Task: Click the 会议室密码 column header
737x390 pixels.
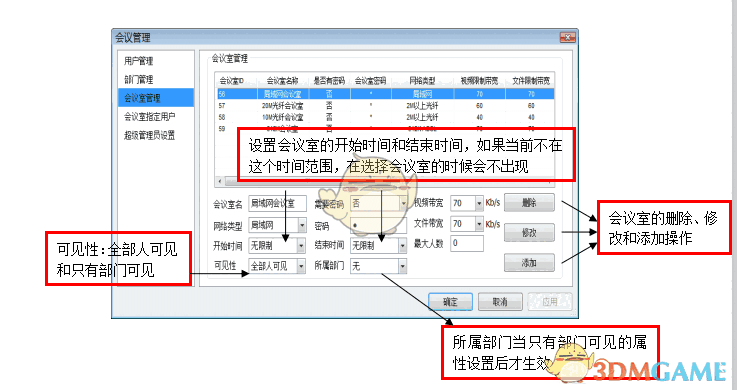Action: (x=370, y=81)
